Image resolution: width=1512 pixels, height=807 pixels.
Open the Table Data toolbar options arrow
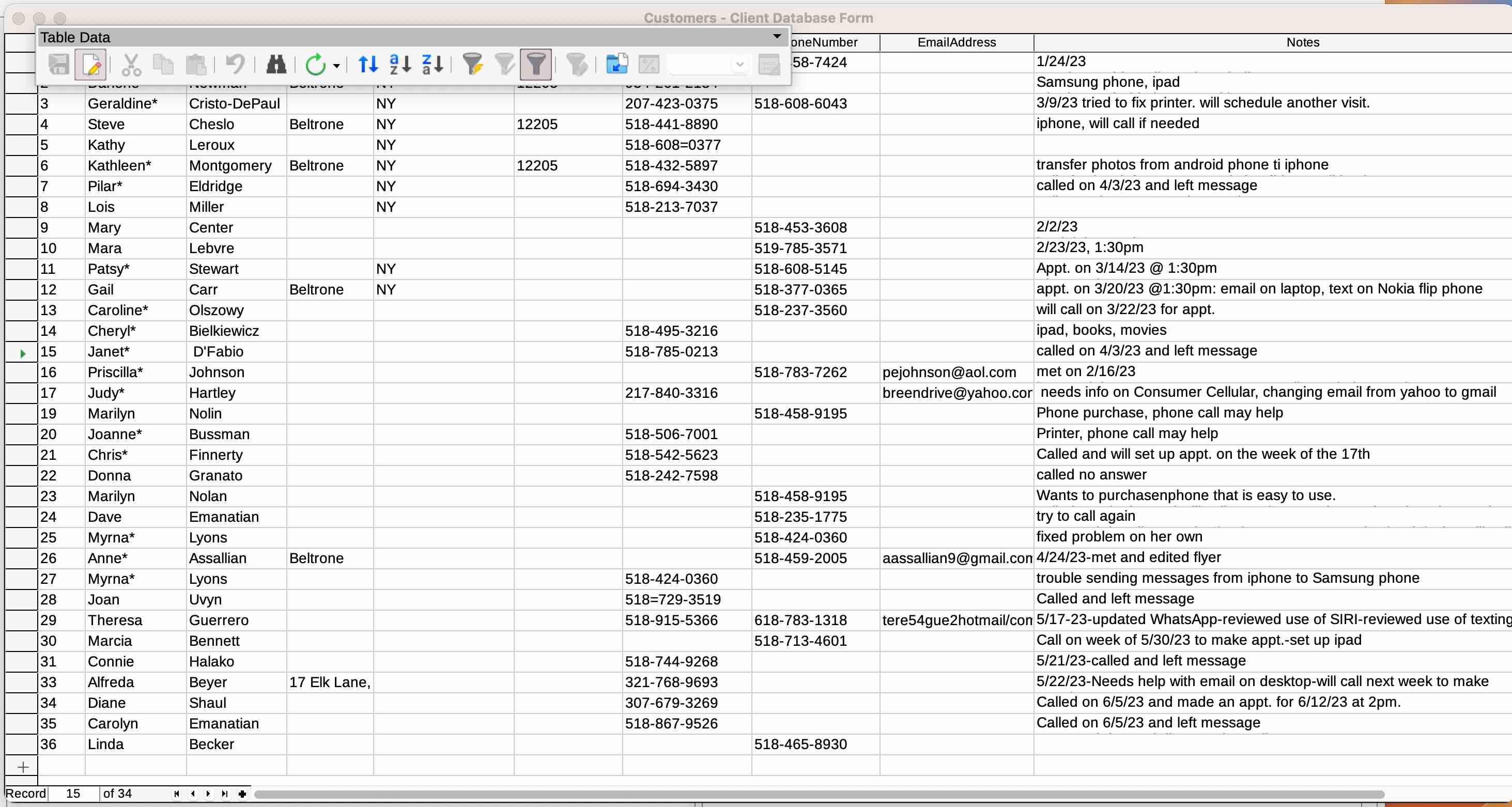click(x=777, y=36)
